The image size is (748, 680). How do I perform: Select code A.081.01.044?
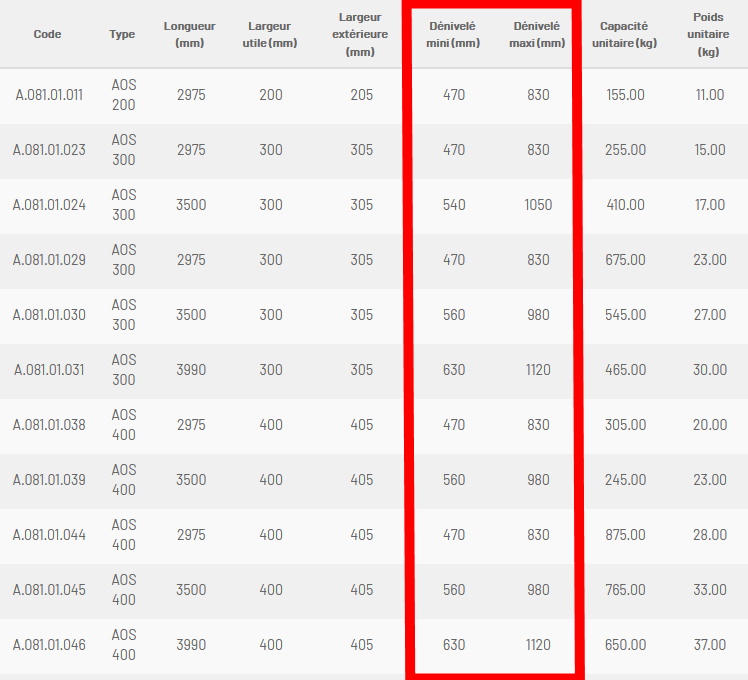click(x=49, y=535)
